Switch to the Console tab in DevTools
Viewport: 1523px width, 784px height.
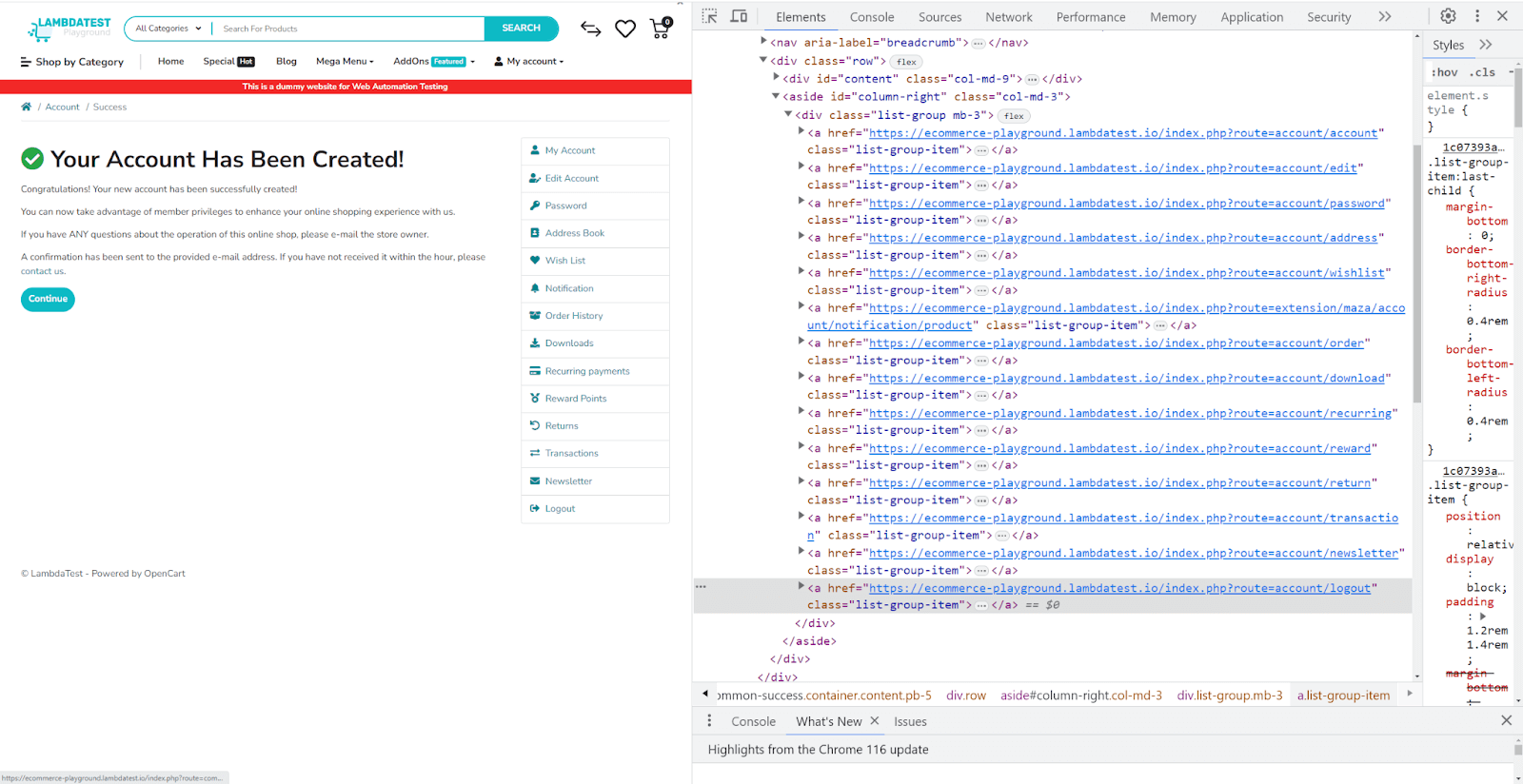tap(872, 17)
